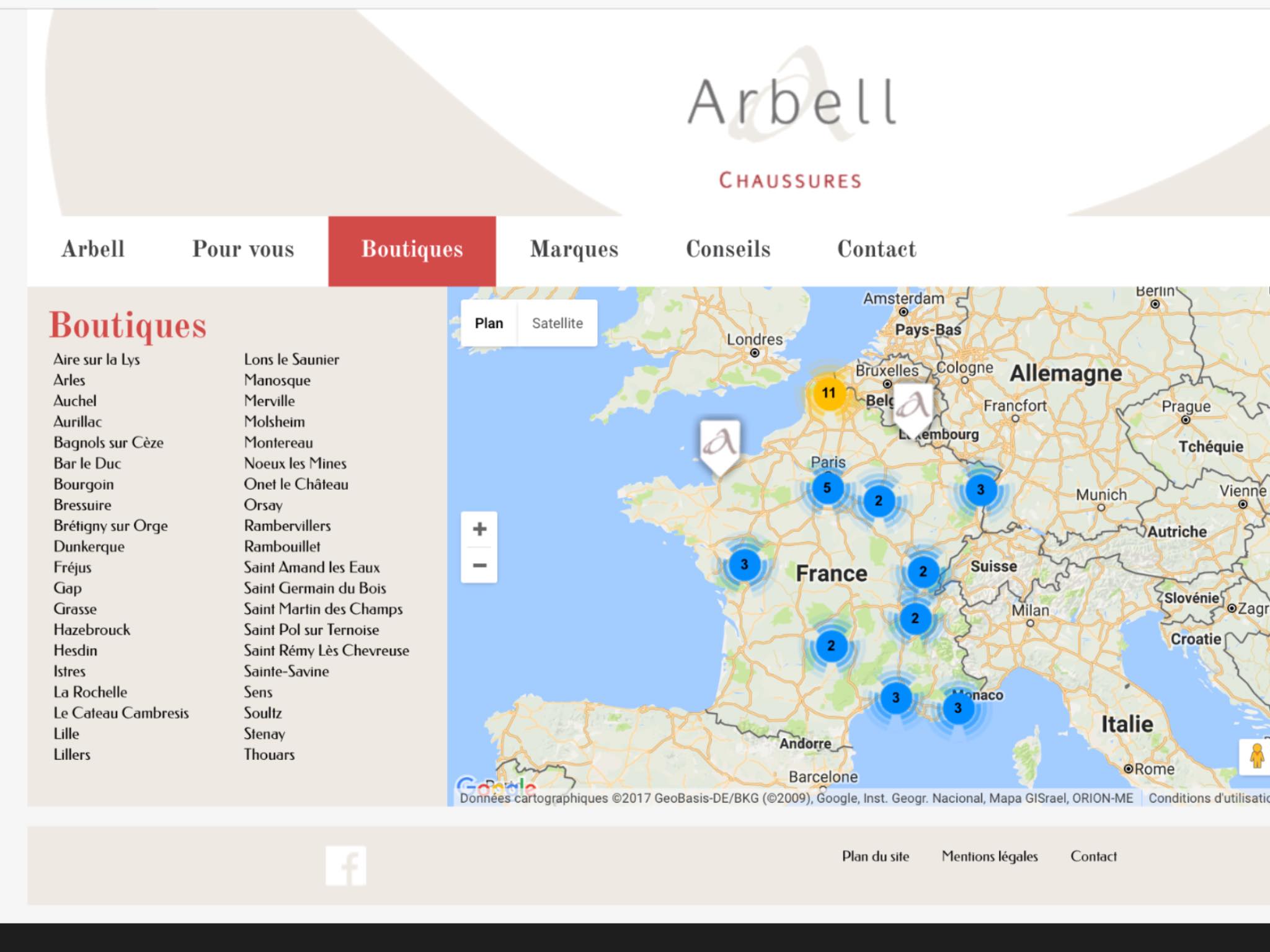This screenshot has width=1270, height=952.
Task: Switch map to Satellite view
Action: point(557,324)
